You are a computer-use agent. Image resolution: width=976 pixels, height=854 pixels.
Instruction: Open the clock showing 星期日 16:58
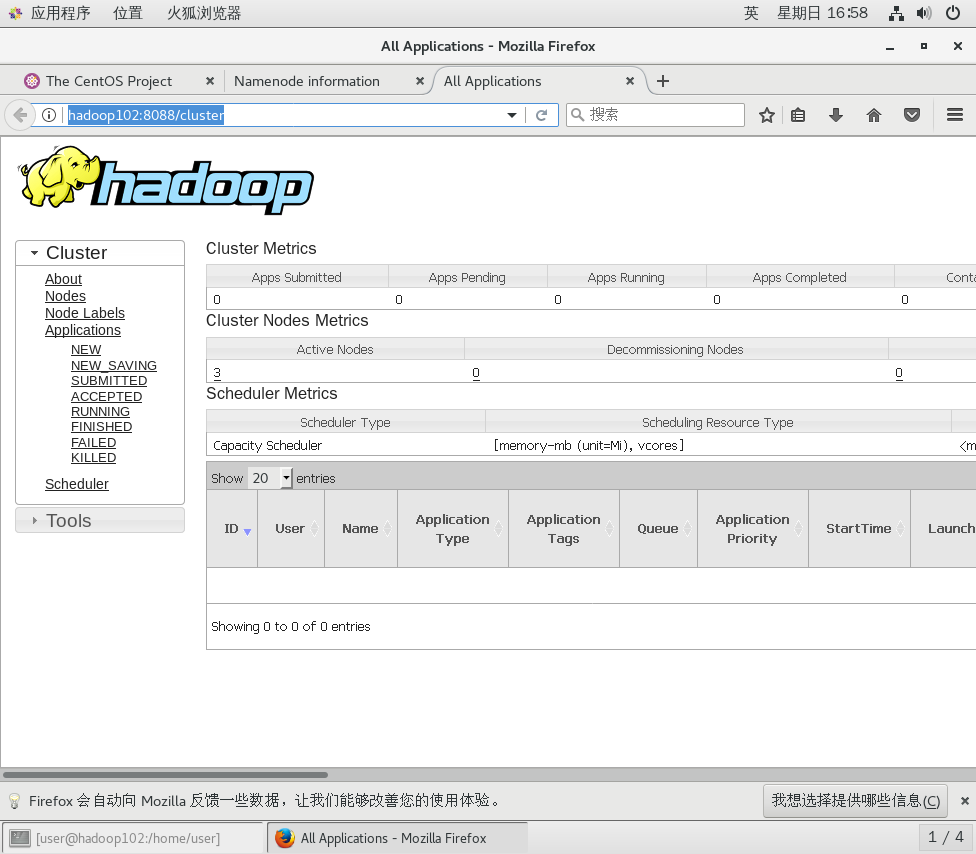822,13
